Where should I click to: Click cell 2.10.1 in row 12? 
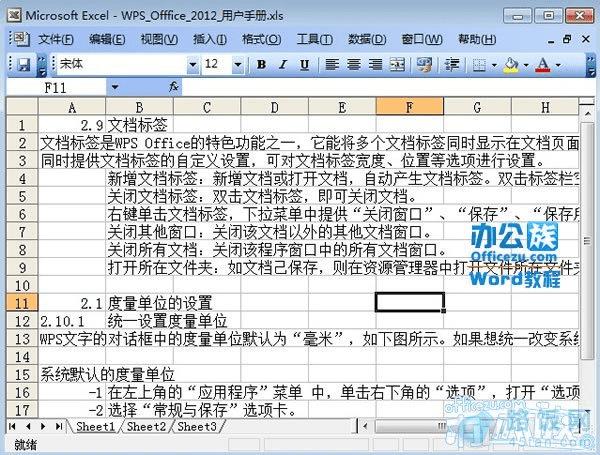[x=72, y=321]
